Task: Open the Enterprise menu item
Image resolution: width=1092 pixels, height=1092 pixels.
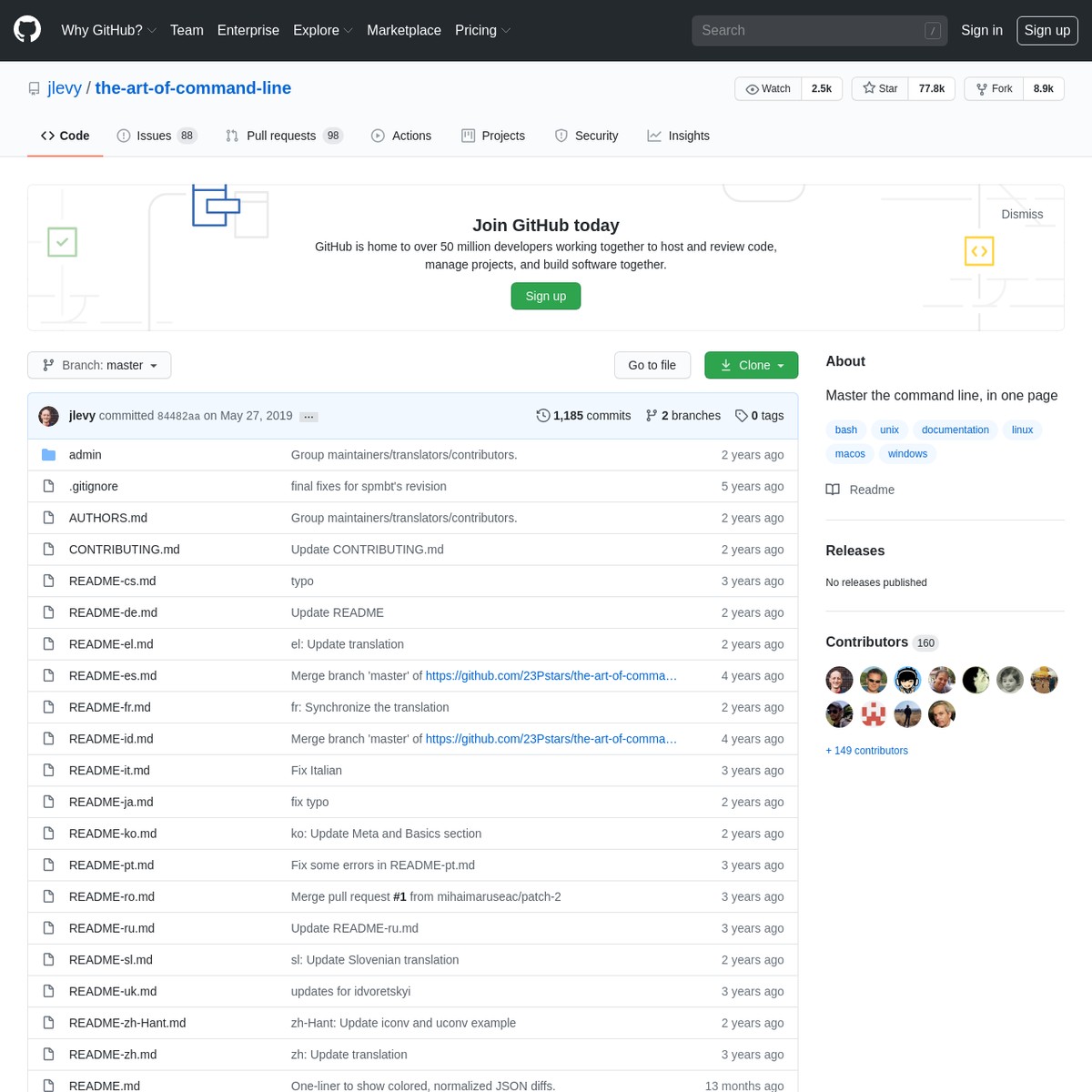Action: [248, 30]
